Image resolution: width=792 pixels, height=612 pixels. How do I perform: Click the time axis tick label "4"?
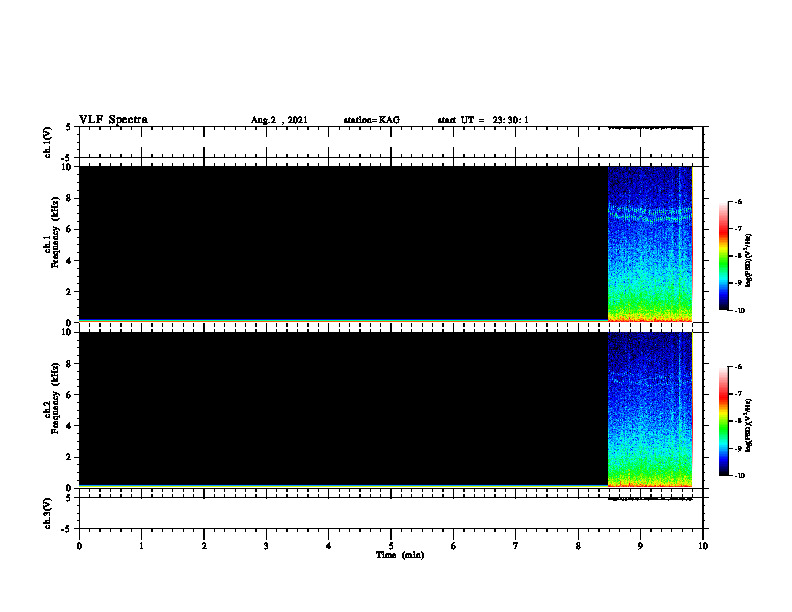[x=329, y=546]
